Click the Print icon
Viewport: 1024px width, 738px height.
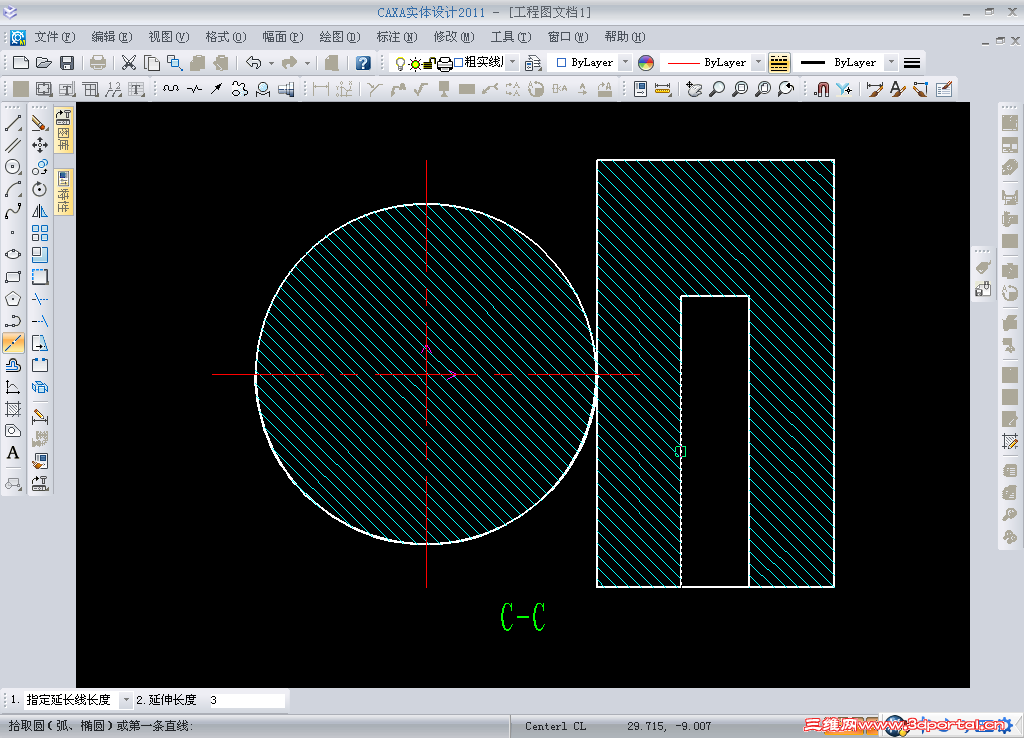point(98,63)
